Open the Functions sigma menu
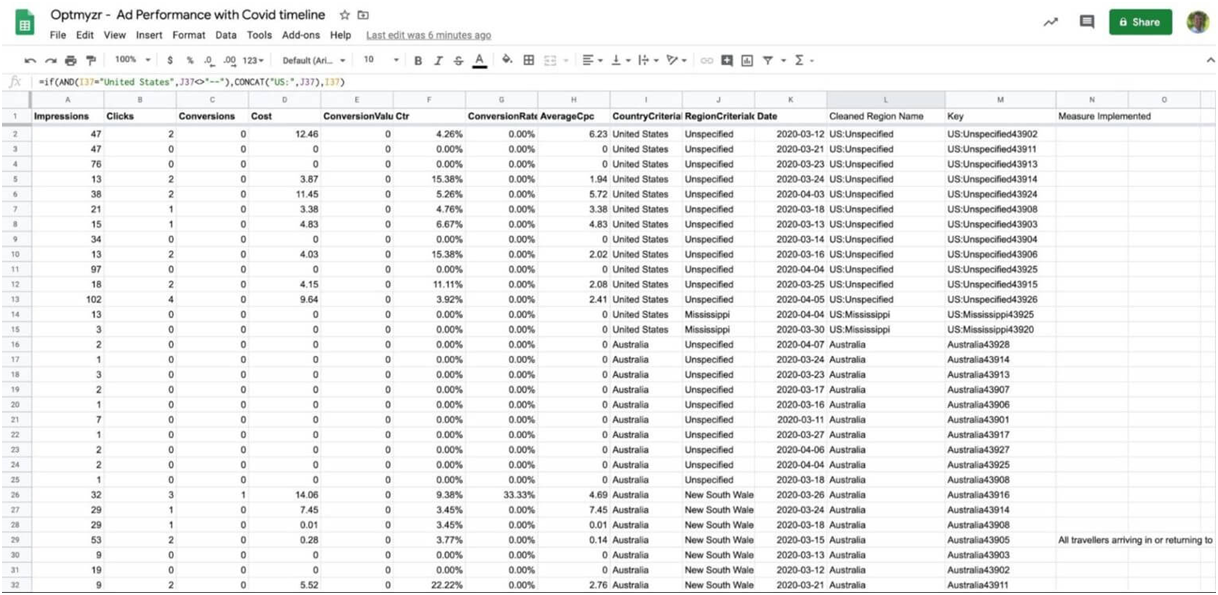1218x595 pixels. [802, 60]
